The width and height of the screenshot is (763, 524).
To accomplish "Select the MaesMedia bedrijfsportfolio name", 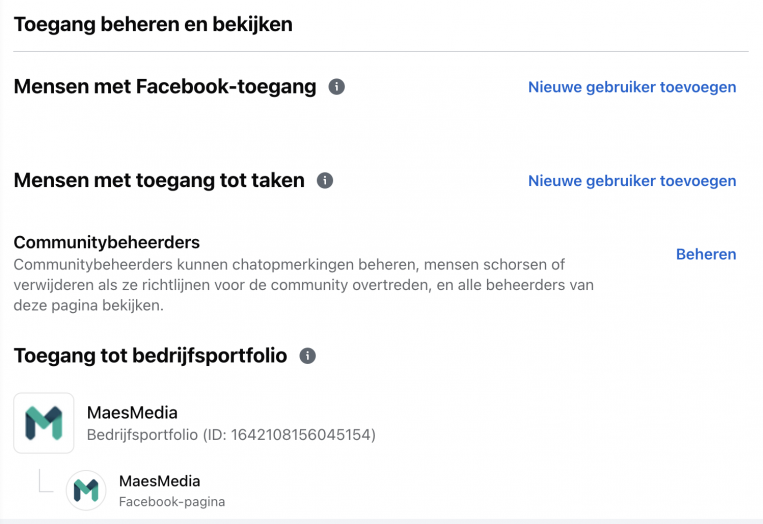I will click(132, 413).
